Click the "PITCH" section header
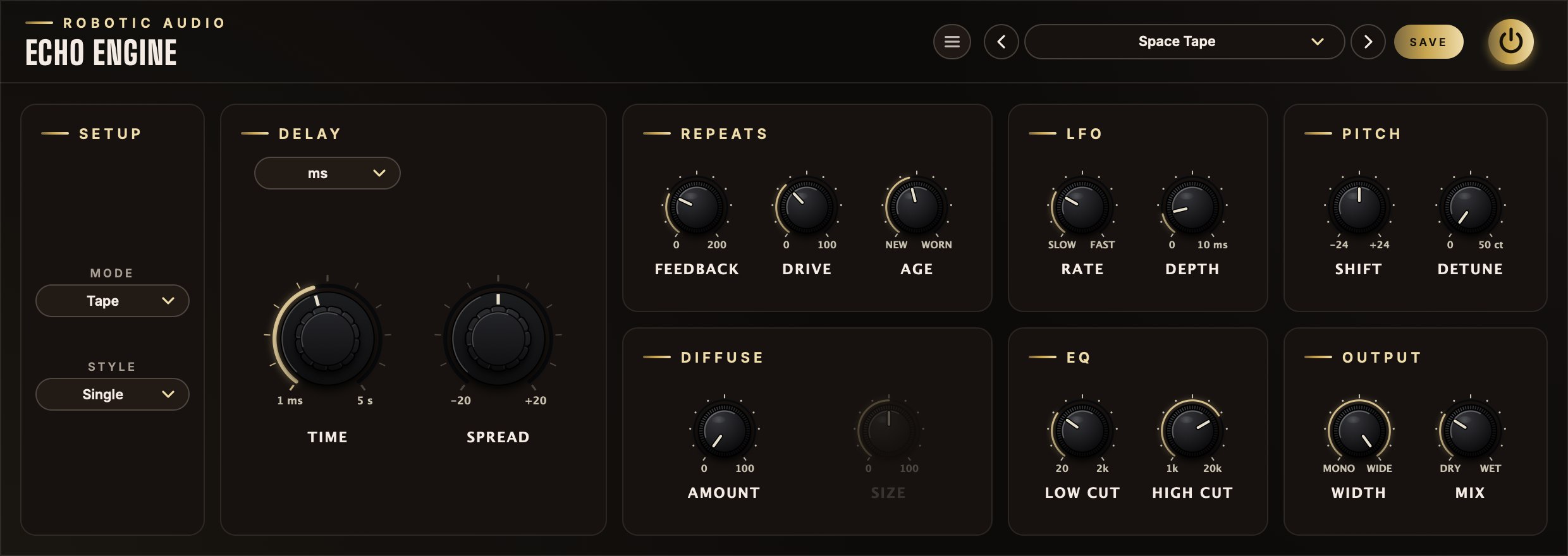Screen dimensions: 1568x556 (x=1372, y=134)
